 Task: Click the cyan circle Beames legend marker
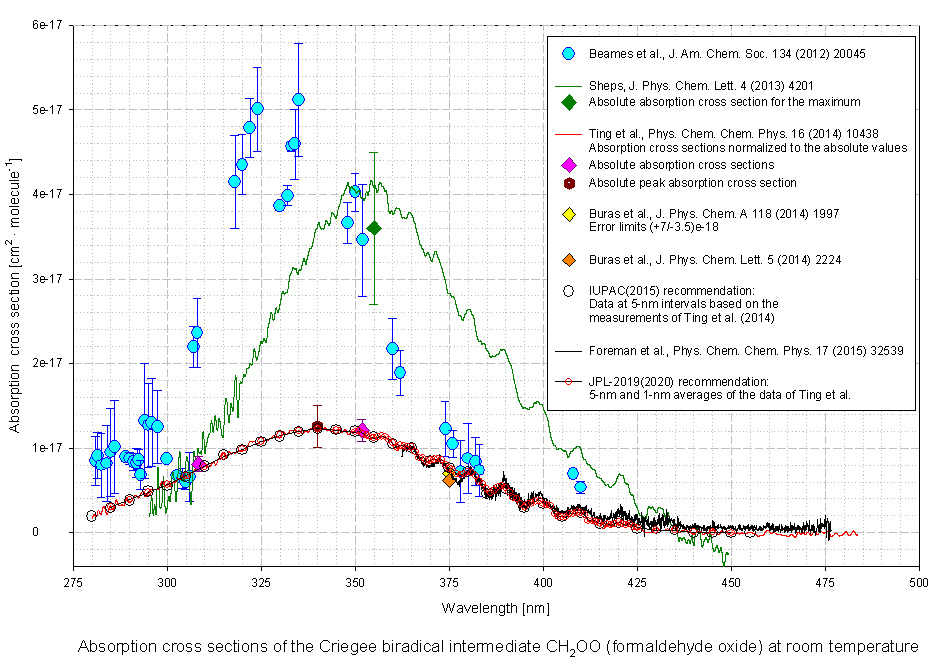568,53
